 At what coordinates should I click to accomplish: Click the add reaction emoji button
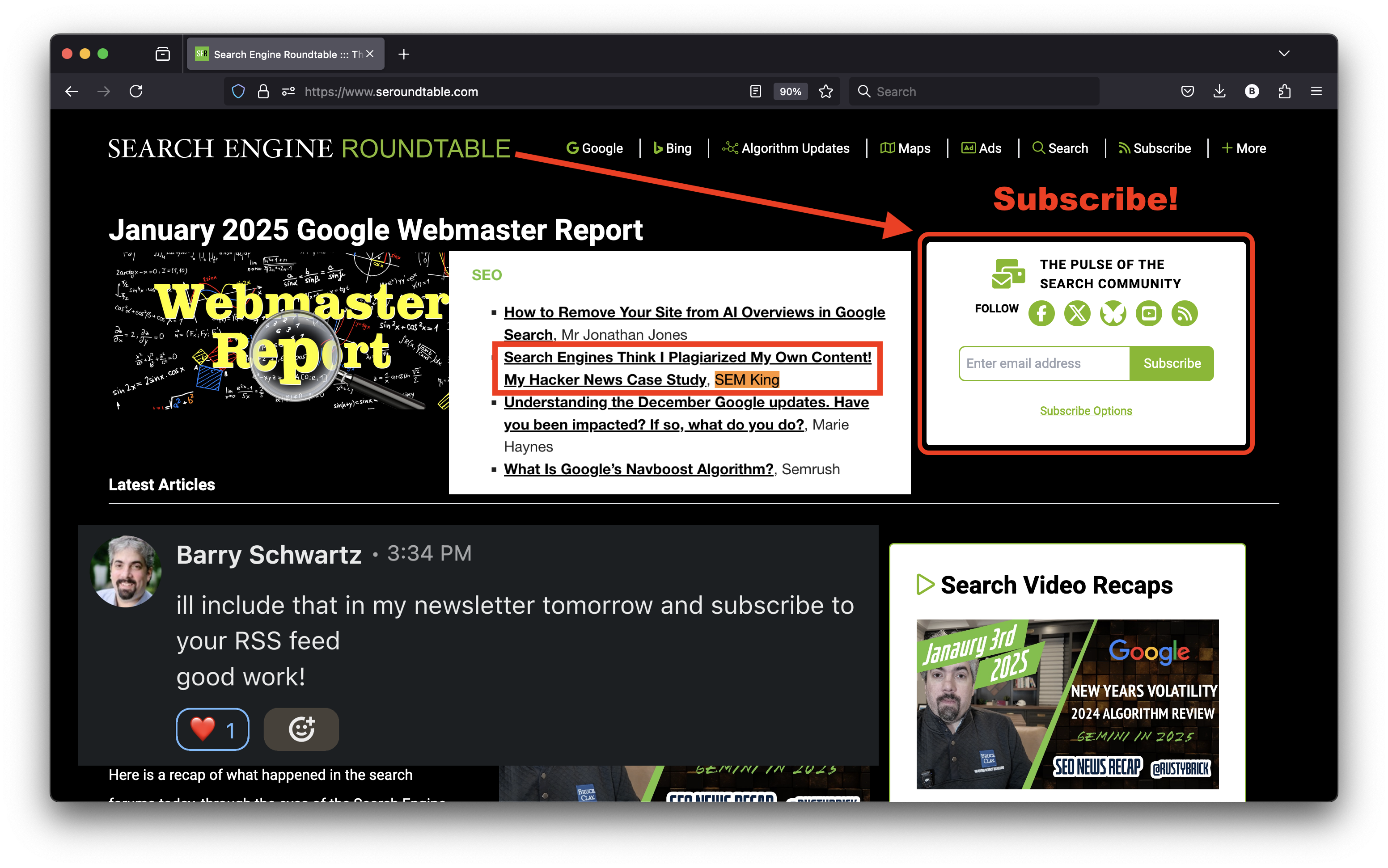[x=301, y=729]
